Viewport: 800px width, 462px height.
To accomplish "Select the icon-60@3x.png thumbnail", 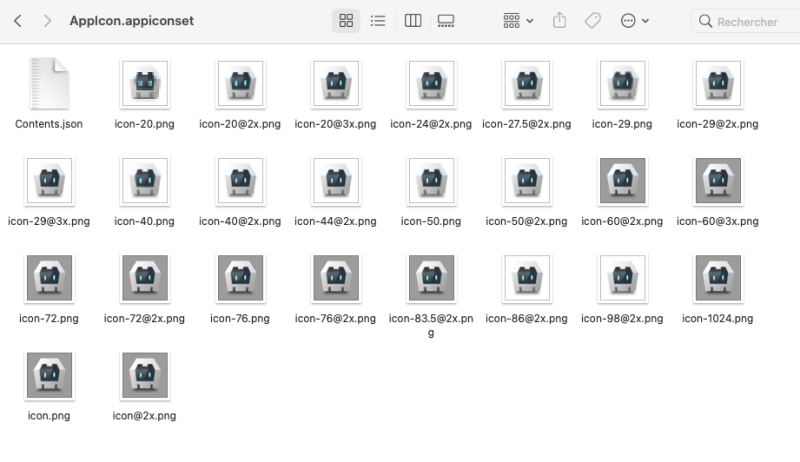I will [x=718, y=181].
